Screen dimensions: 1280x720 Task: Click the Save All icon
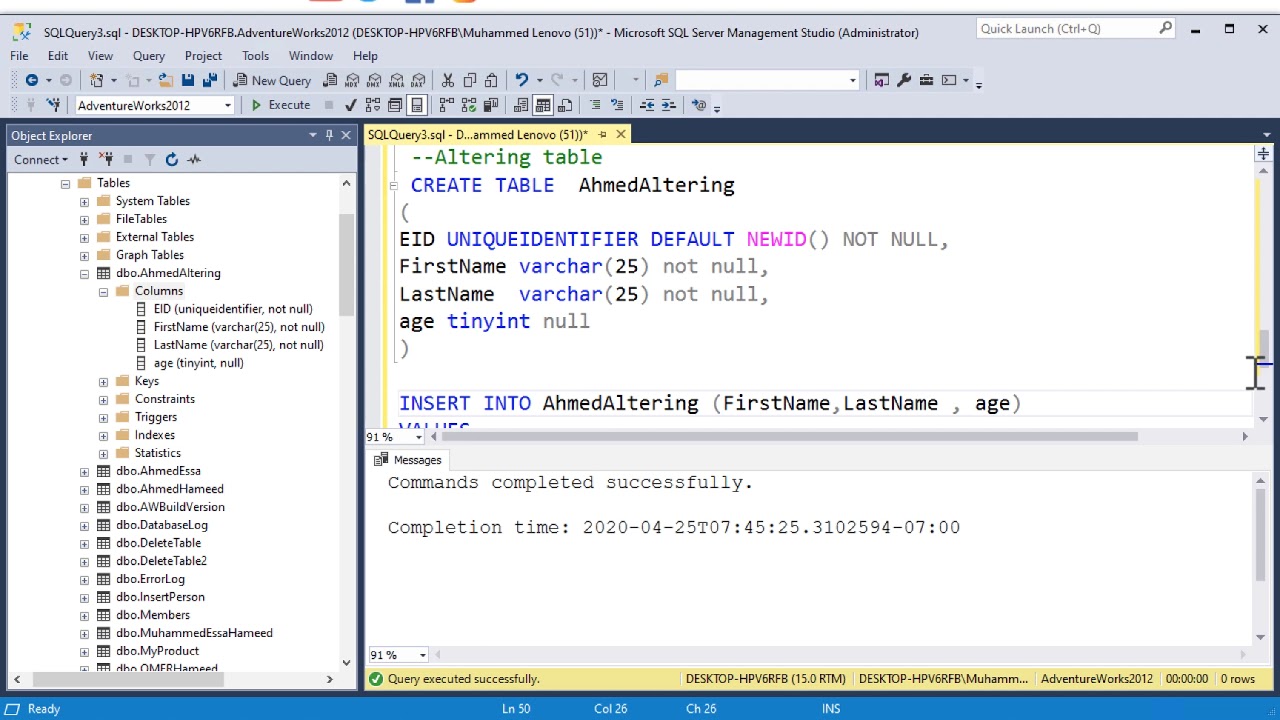pyautogui.click(x=210, y=80)
